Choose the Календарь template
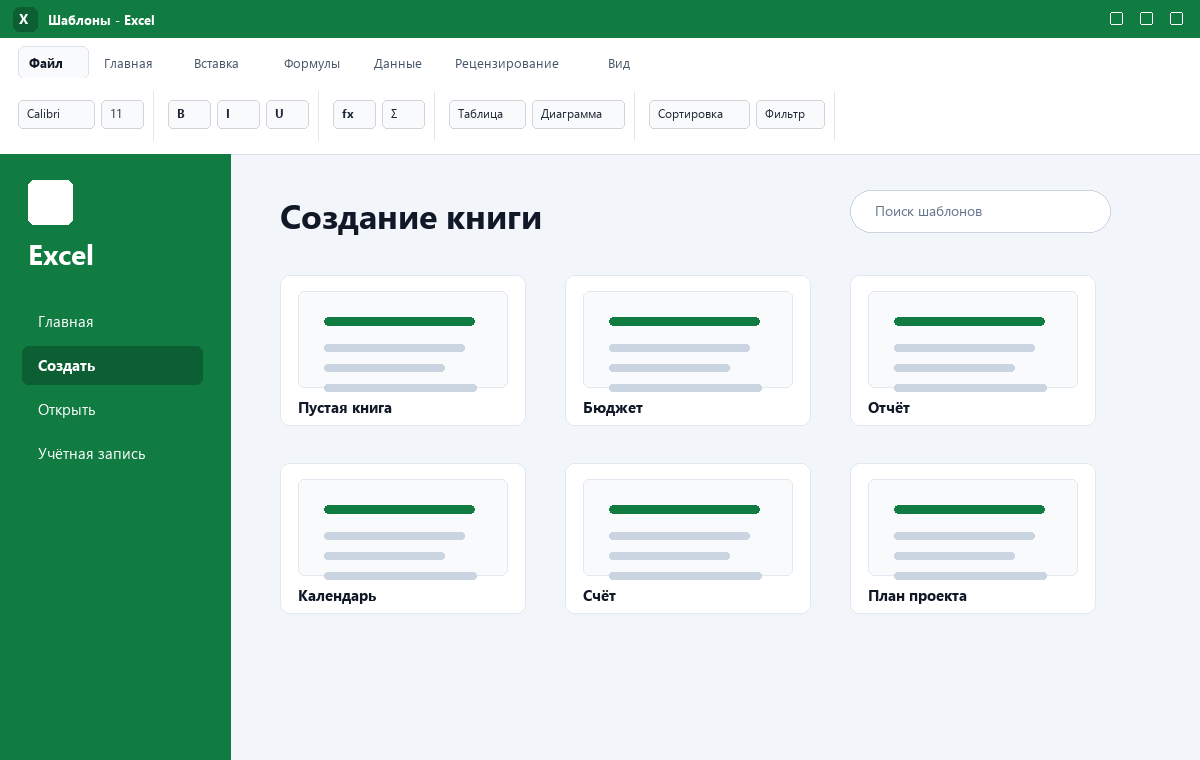Screen dimensions: 1200x760 pos(403,538)
